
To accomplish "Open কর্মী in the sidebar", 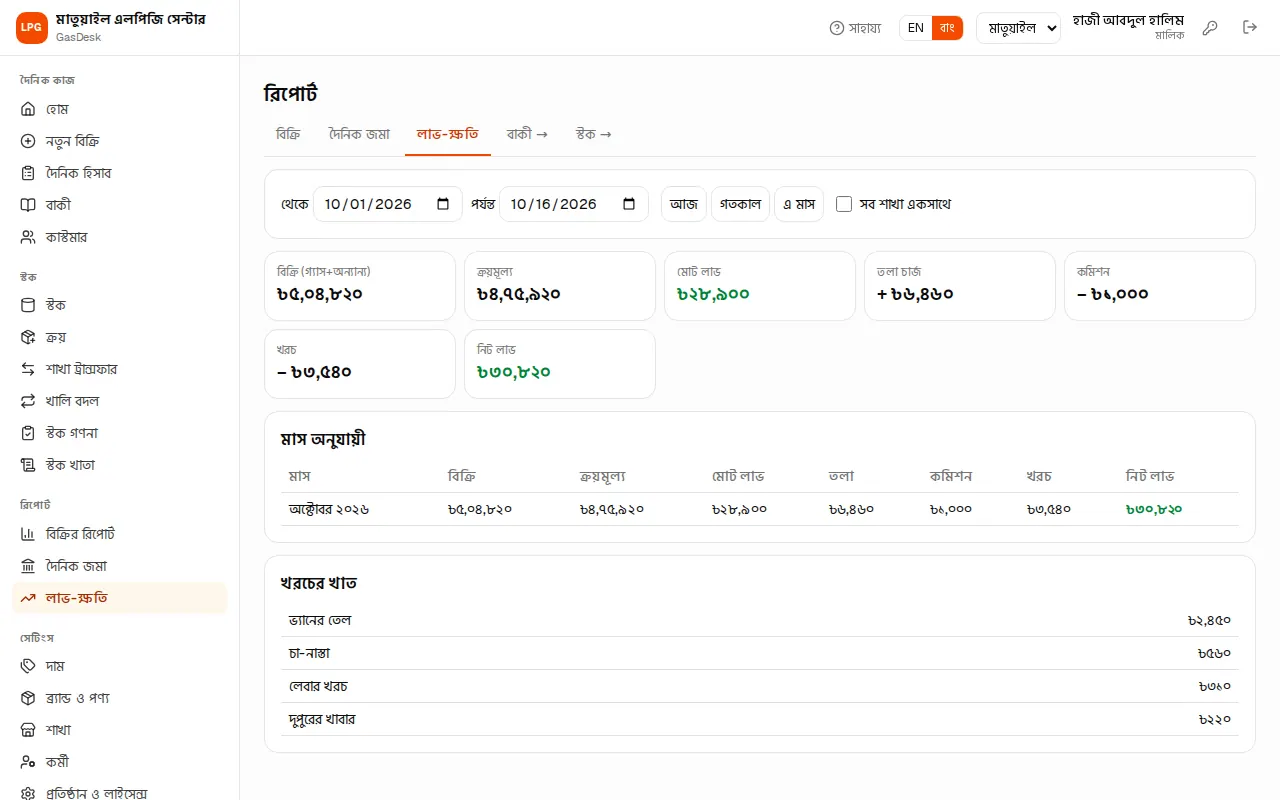I will click(120, 762).
